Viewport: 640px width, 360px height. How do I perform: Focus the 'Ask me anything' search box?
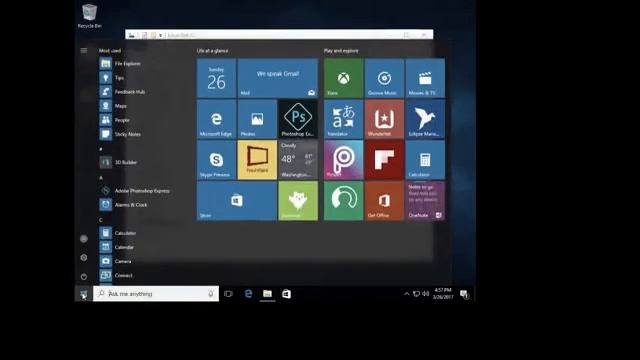(156, 294)
